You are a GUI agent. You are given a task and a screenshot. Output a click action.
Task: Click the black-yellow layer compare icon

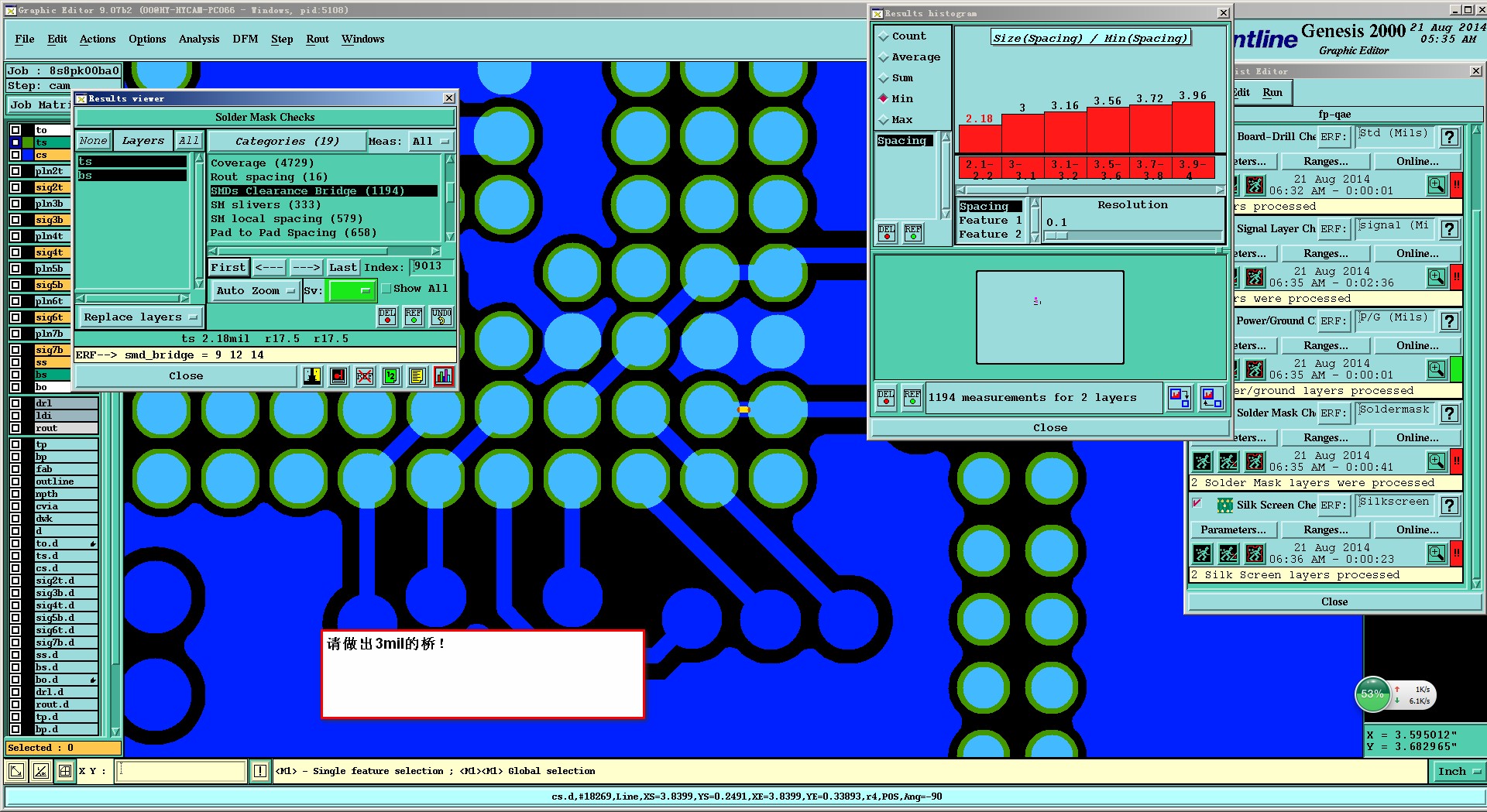point(312,376)
